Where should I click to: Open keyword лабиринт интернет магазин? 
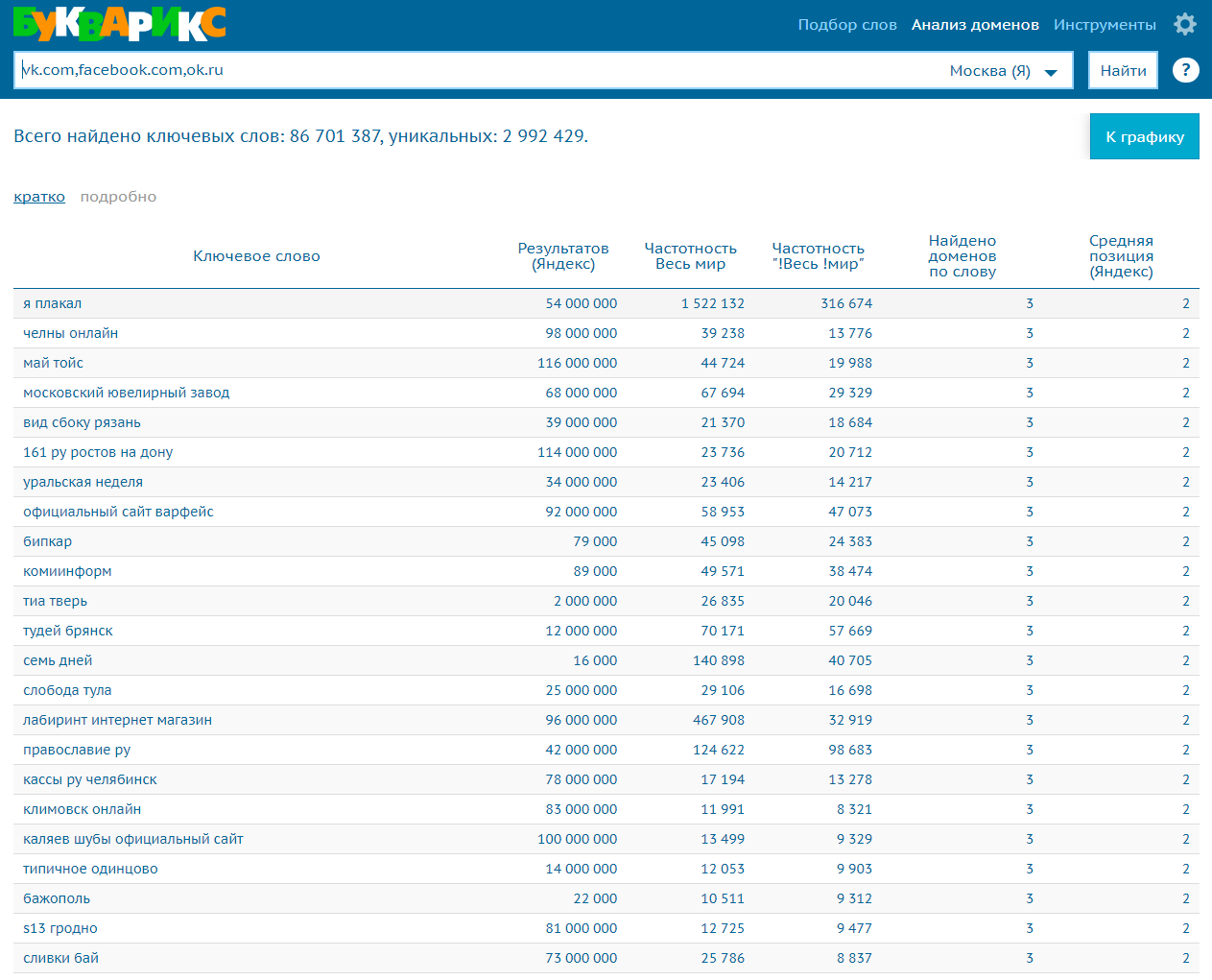(117, 720)
